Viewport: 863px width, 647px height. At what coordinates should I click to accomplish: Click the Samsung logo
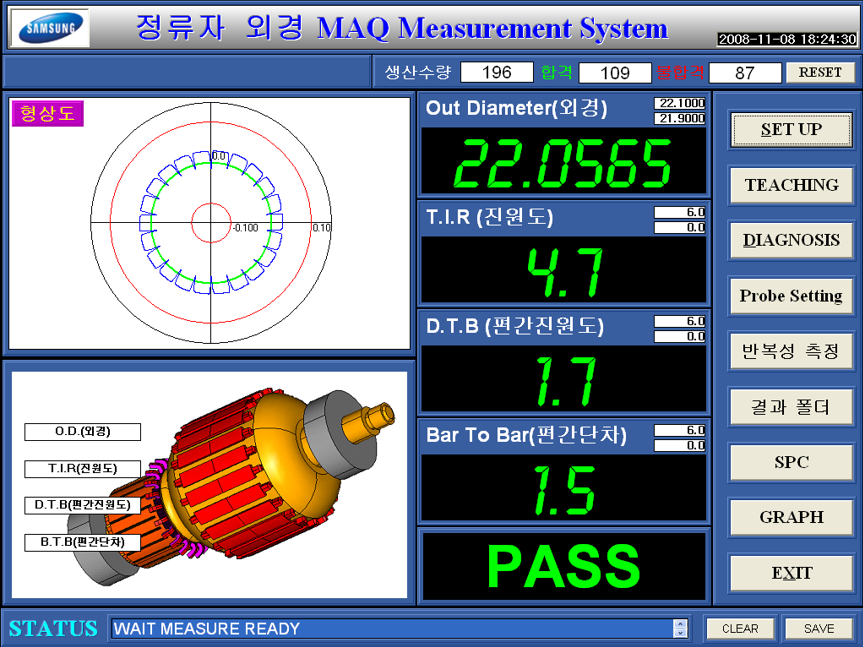pos(49,28)
